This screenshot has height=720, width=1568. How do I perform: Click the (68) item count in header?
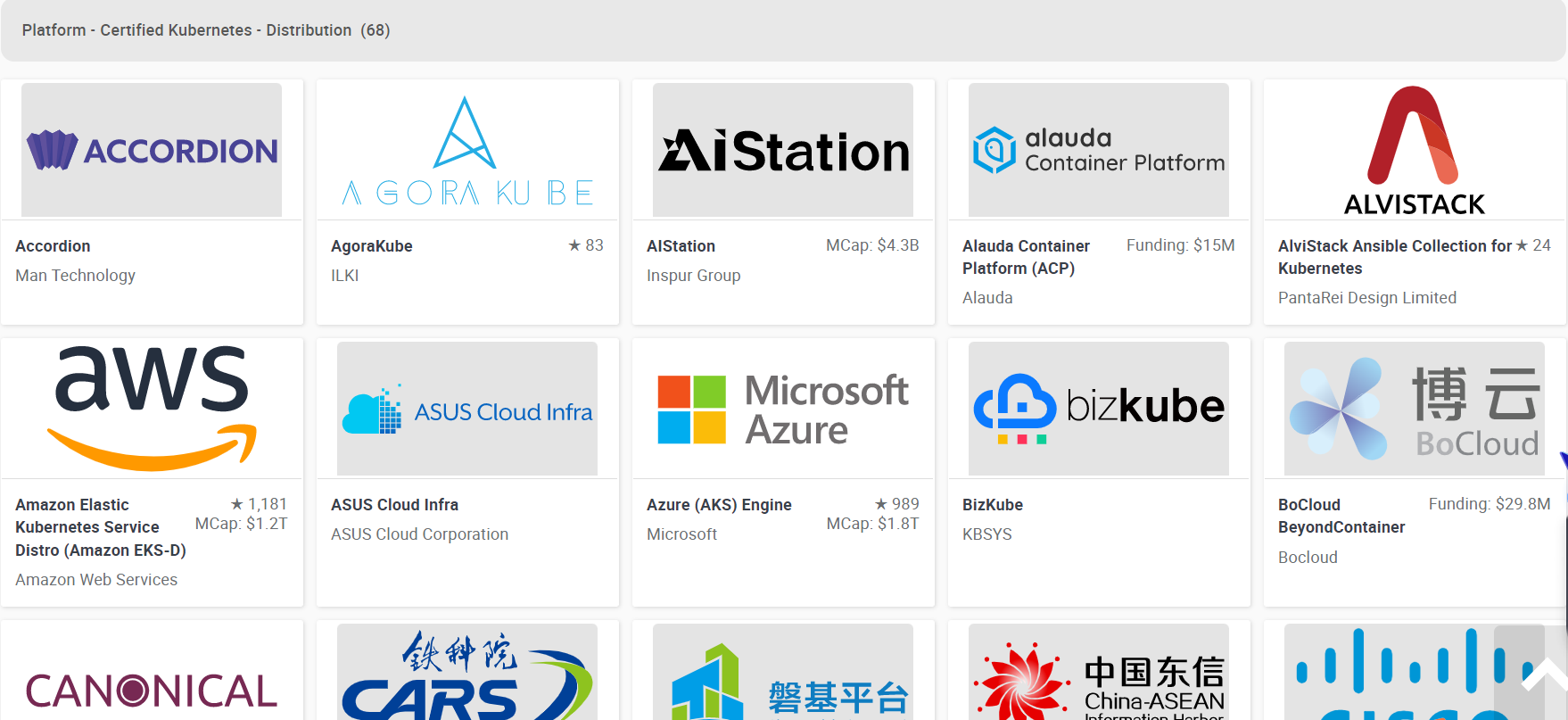[375, 30]
